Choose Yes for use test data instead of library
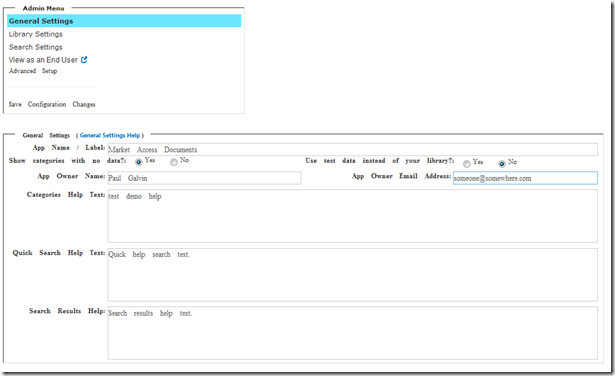Viewport: 615px width, 376px height. click(x=467, y=164)
